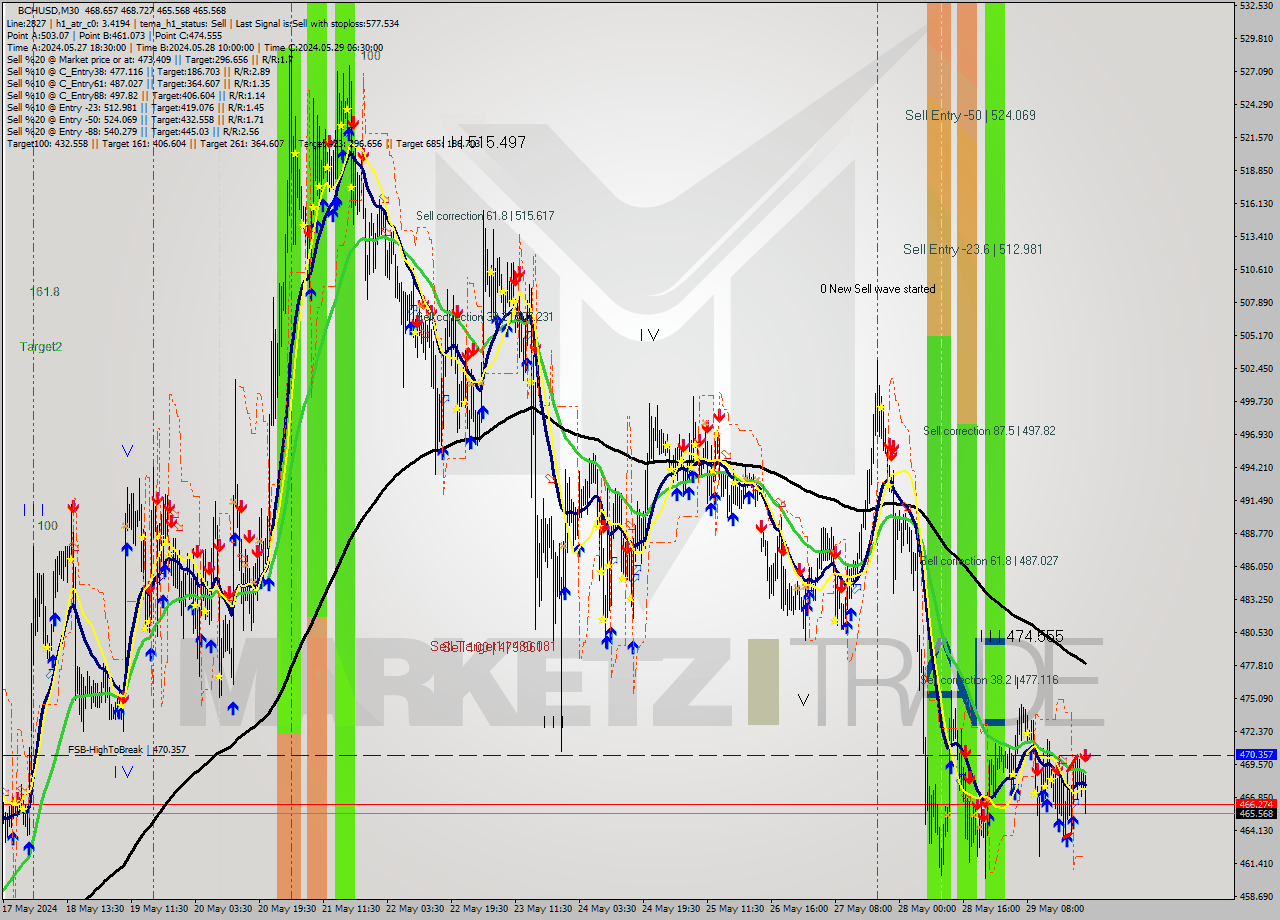The width and height of the screenshot is (1280, 920).
Task: Click the red 466.274 price tag on axis
Action: click(x=1256, y=804)
